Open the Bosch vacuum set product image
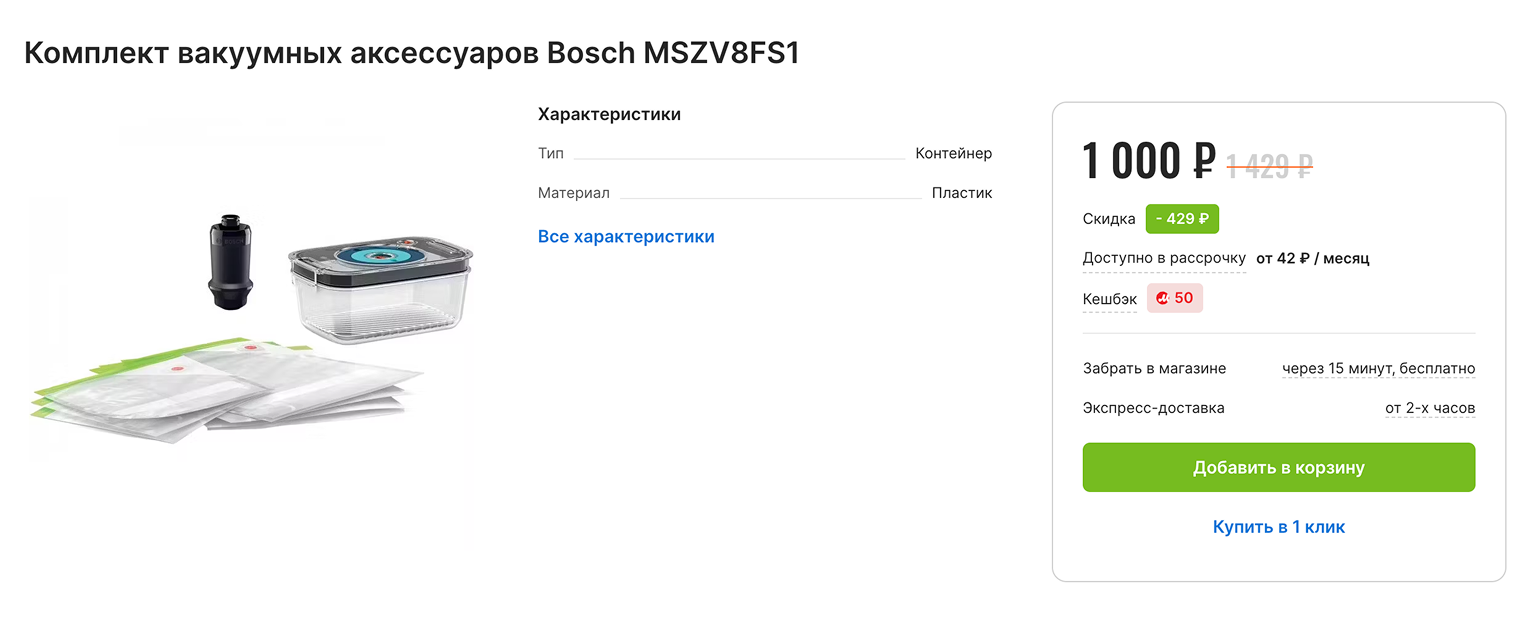The image size is (1540, 642). (x=250, y=330)
